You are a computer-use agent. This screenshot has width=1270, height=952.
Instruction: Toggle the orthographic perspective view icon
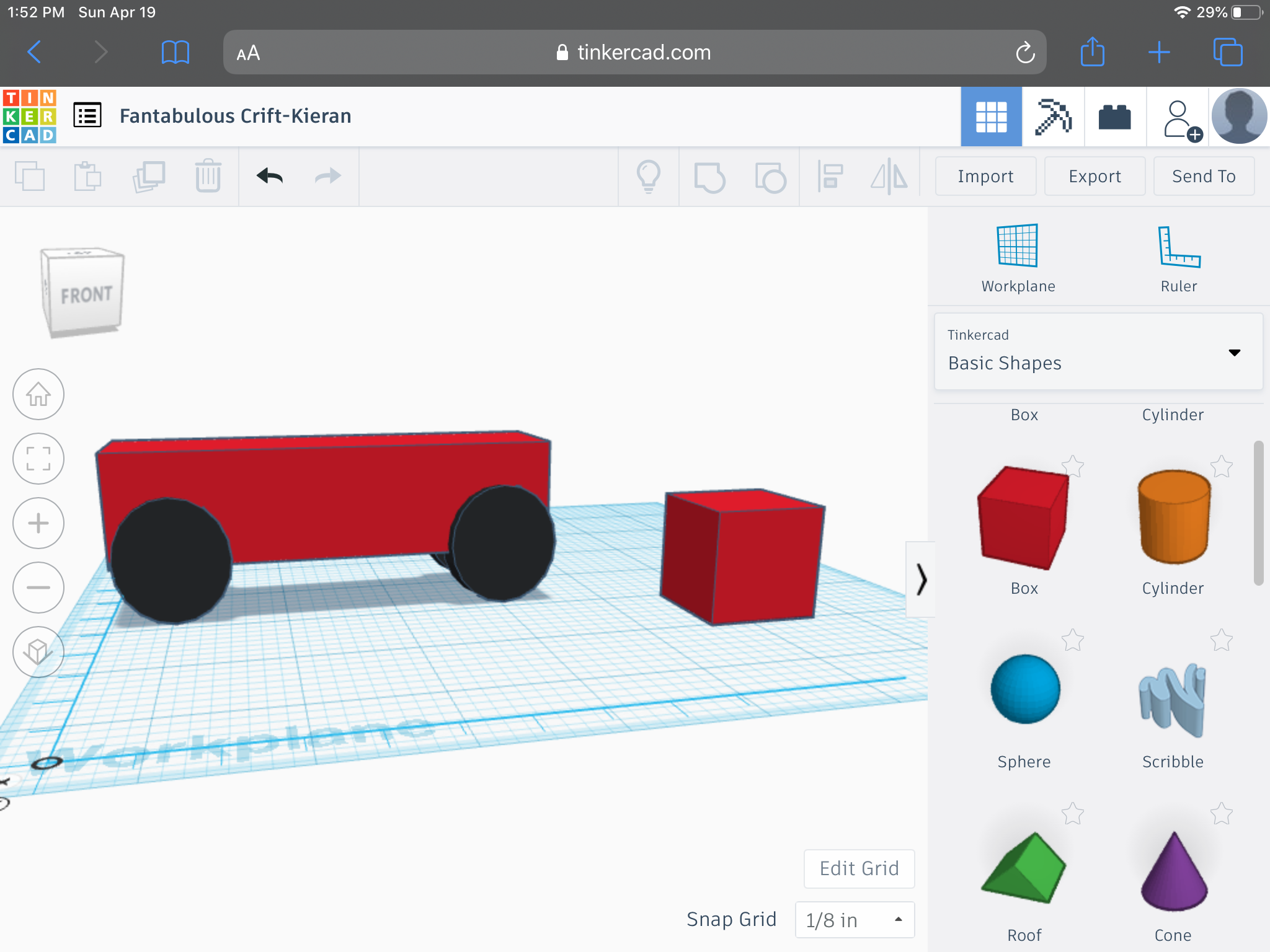tap(38, 652)
